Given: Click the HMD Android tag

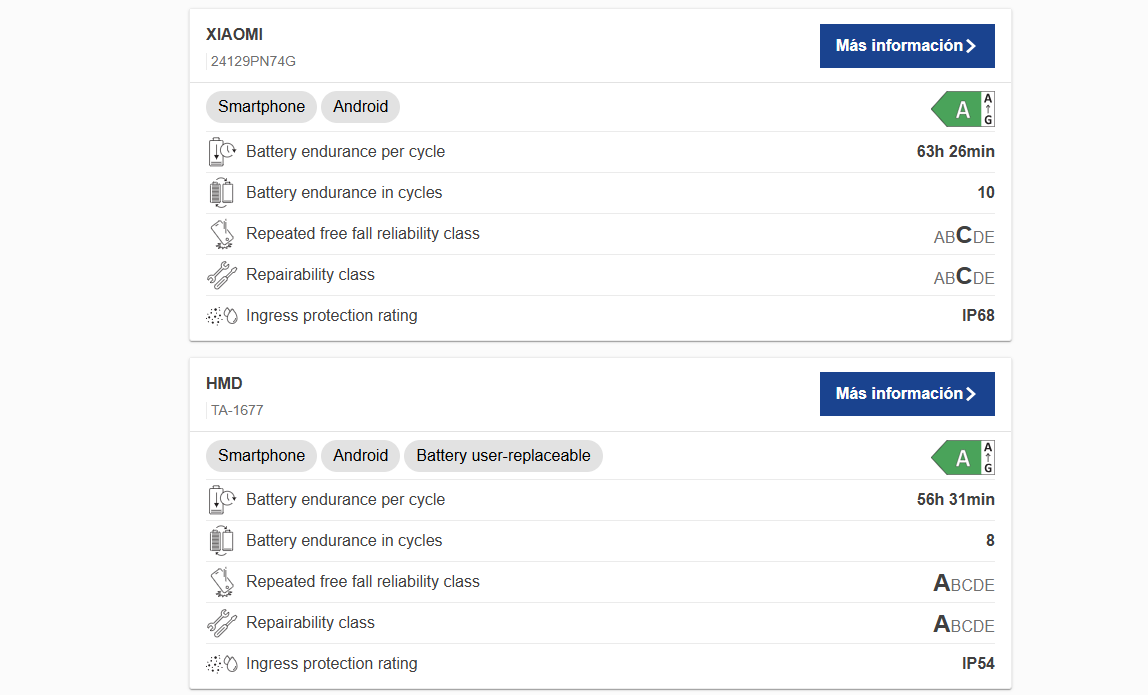Looking at the screenshot, I should tap(360, 456).
